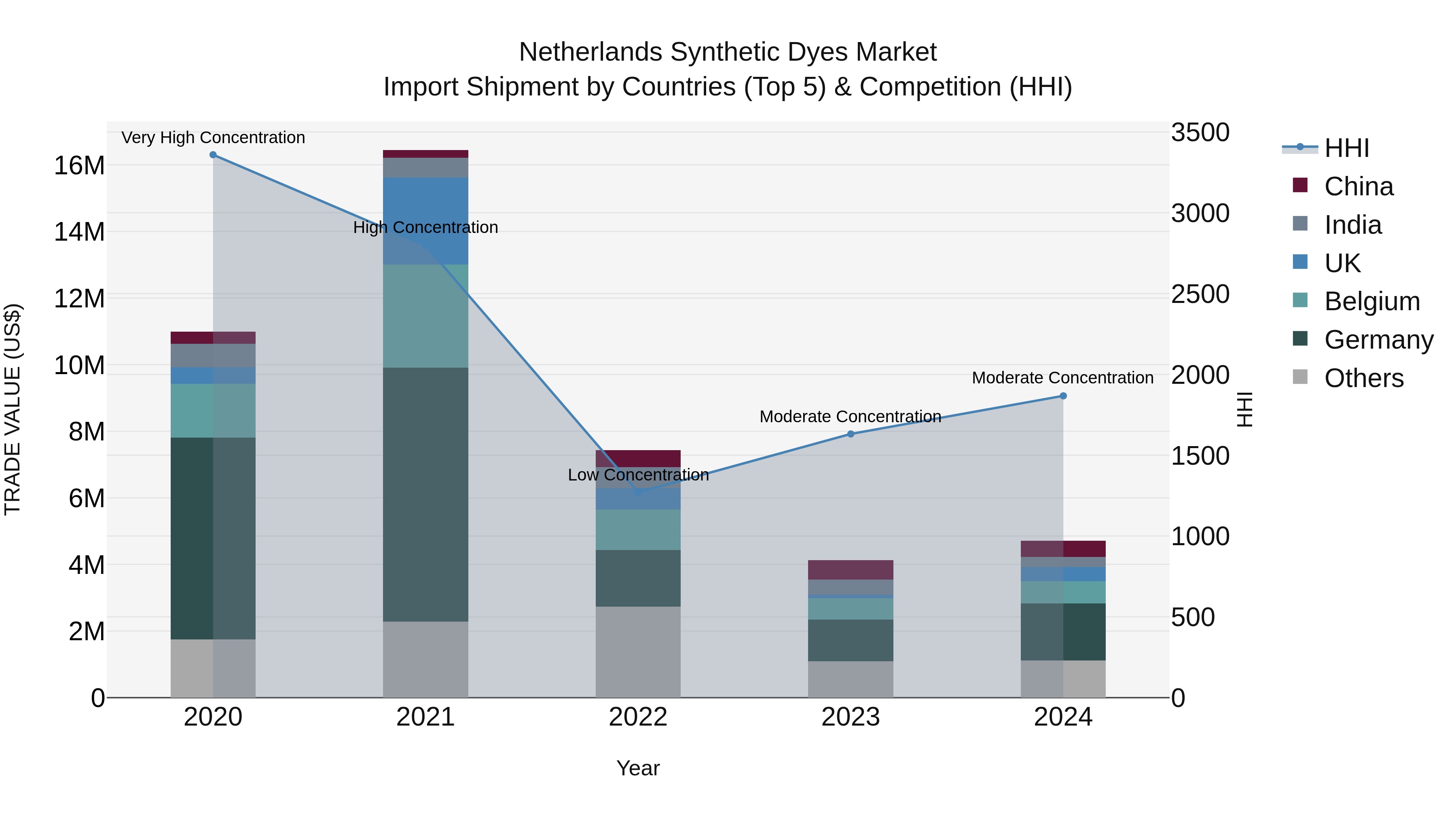Screen dimensions: 1456x819
Task: Toggle the UK legend entry
Action: (x=1327, y=263)
